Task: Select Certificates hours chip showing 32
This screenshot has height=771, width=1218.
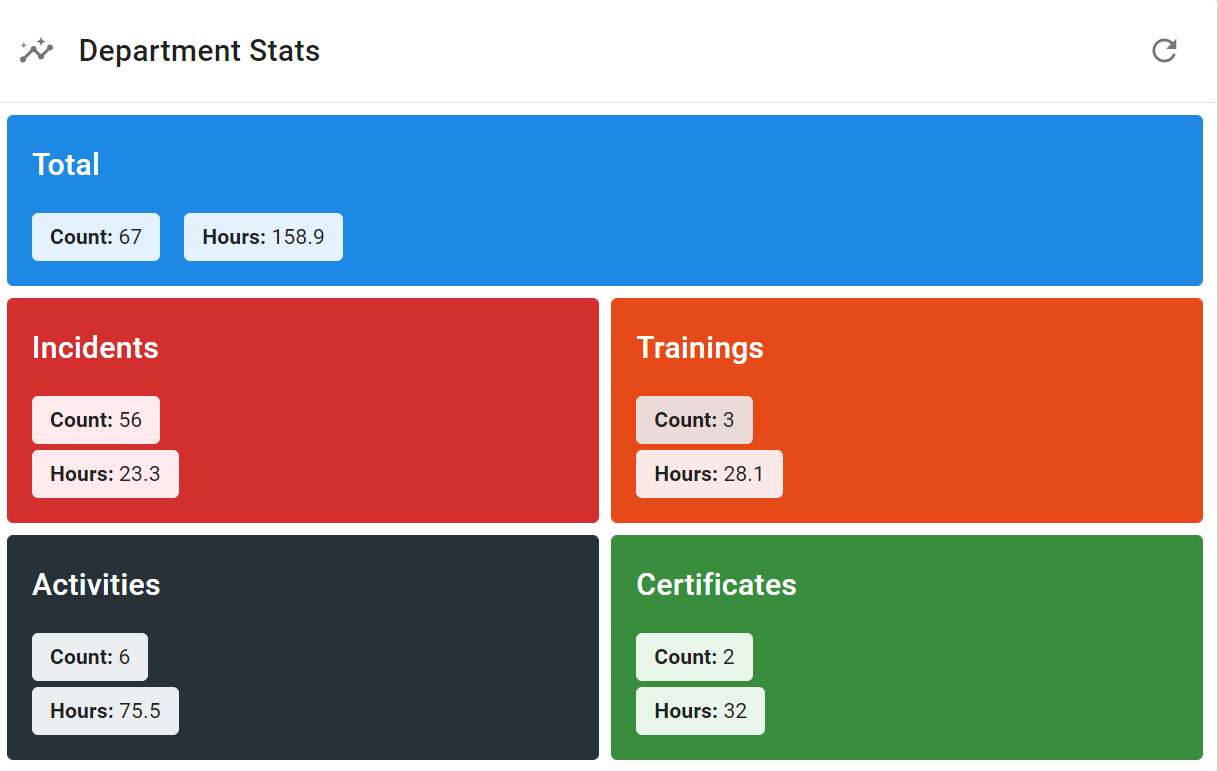Action: [700, 711]
